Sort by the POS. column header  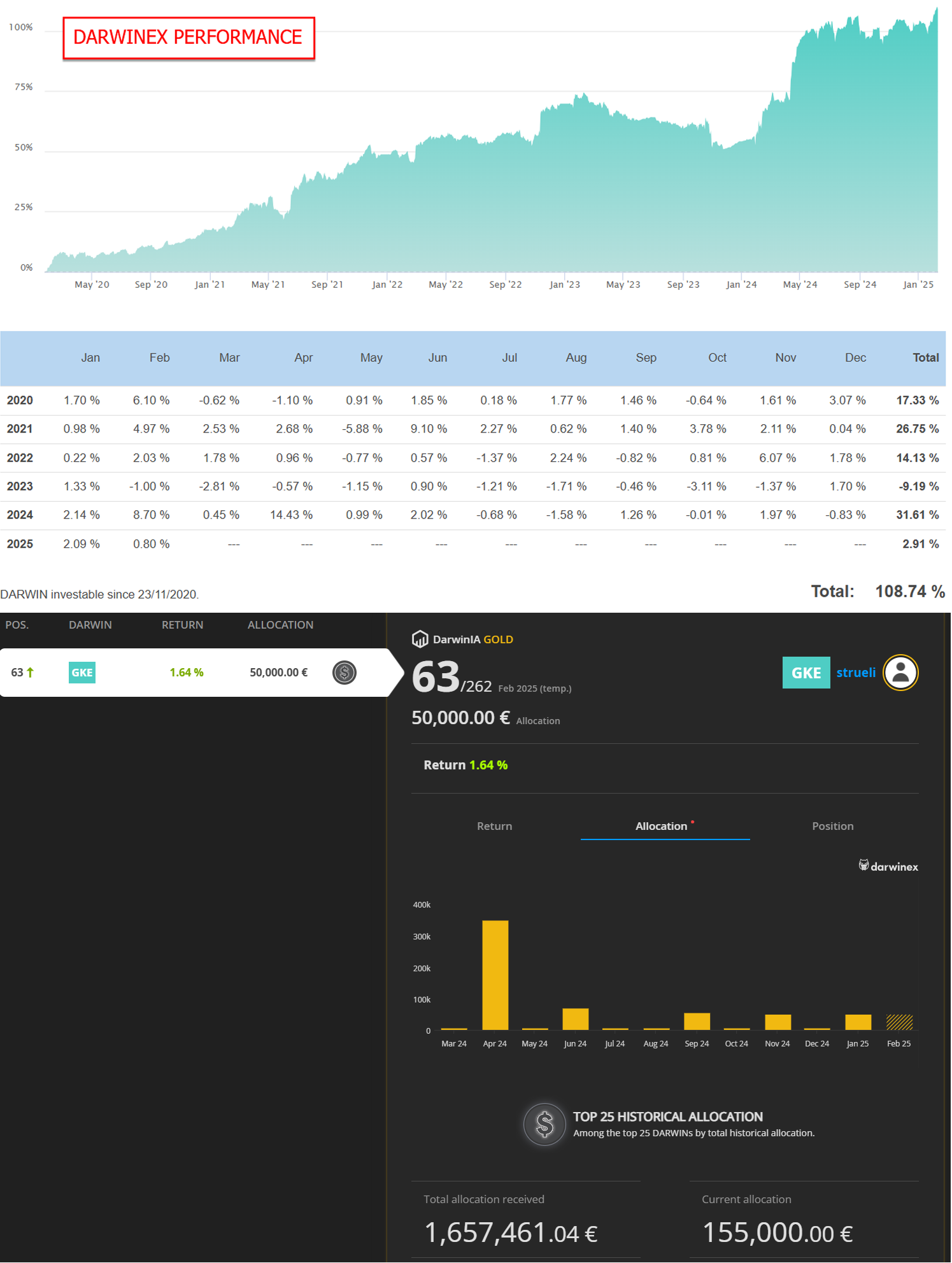17,625
